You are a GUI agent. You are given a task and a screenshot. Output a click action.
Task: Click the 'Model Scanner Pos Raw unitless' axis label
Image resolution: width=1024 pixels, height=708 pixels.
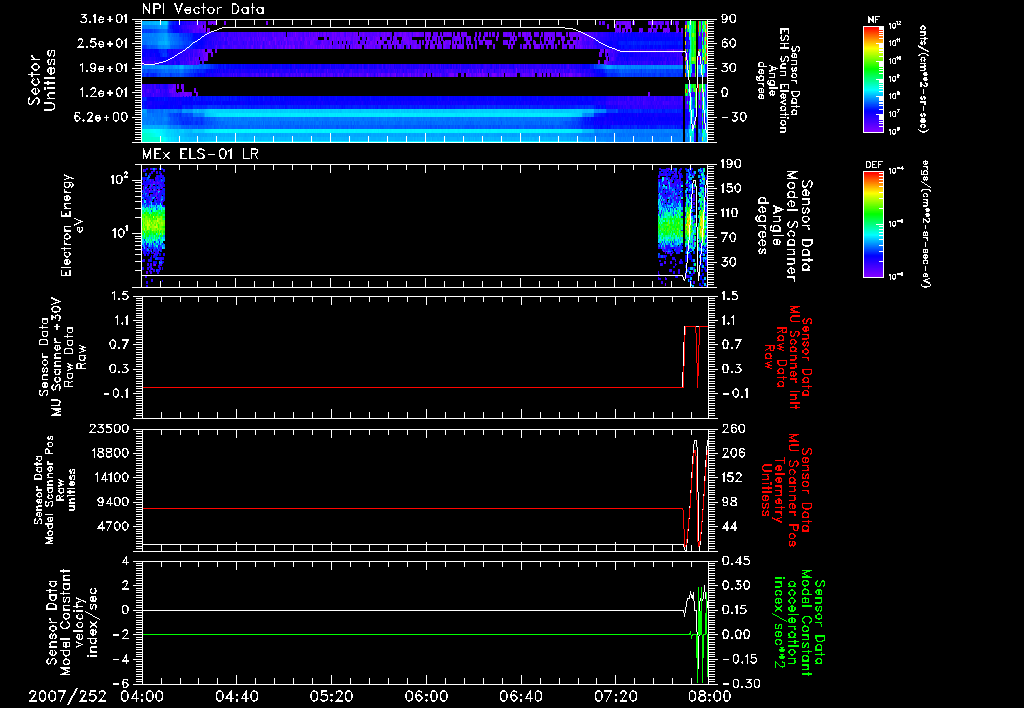[x=55, y=490]
